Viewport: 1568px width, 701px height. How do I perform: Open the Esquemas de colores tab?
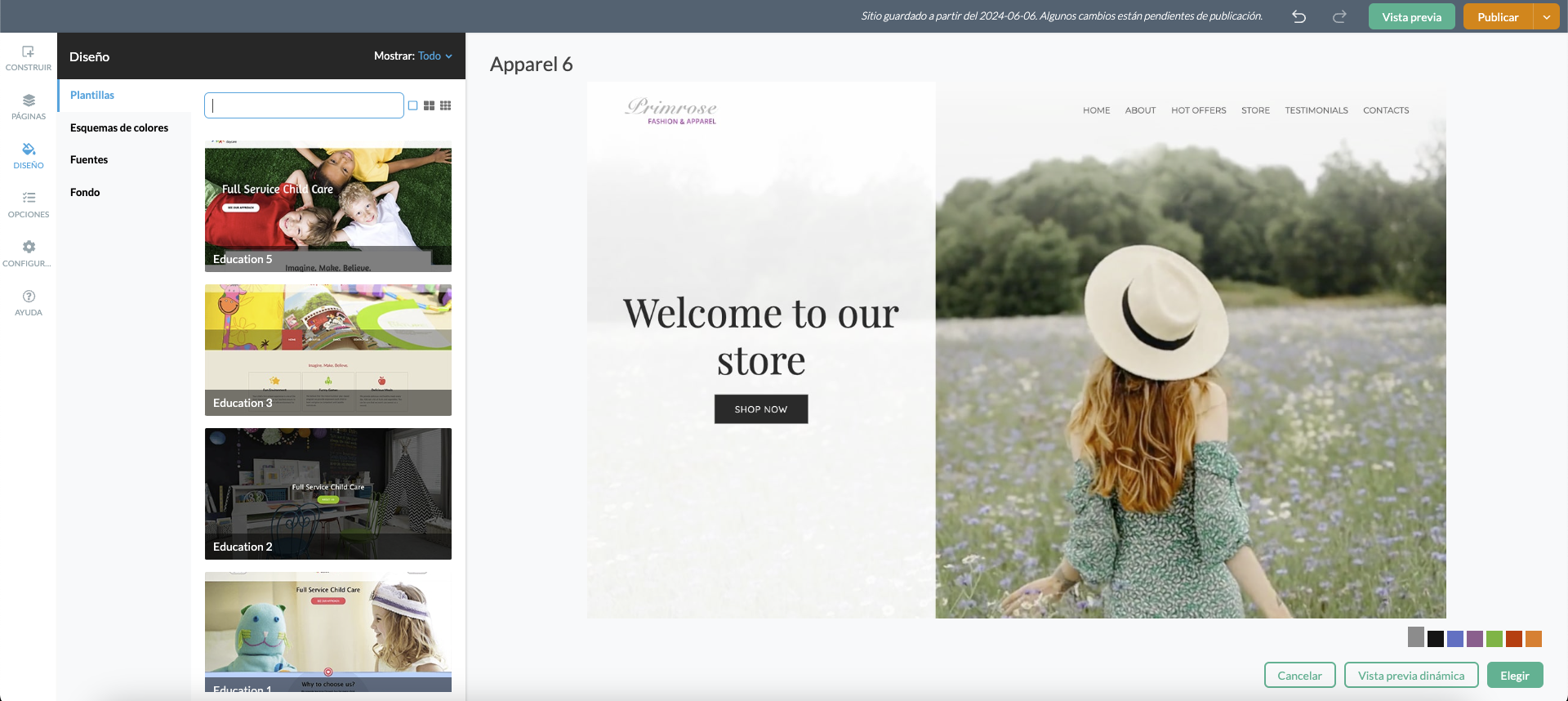pos(119,128)
